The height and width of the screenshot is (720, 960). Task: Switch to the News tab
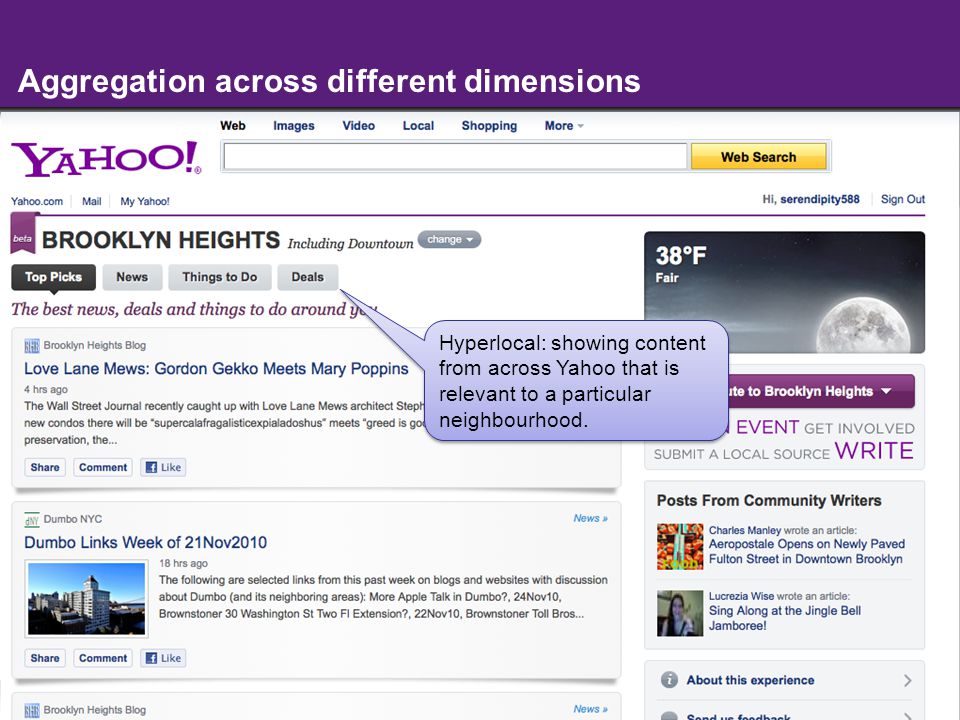[x=132, y=277]
